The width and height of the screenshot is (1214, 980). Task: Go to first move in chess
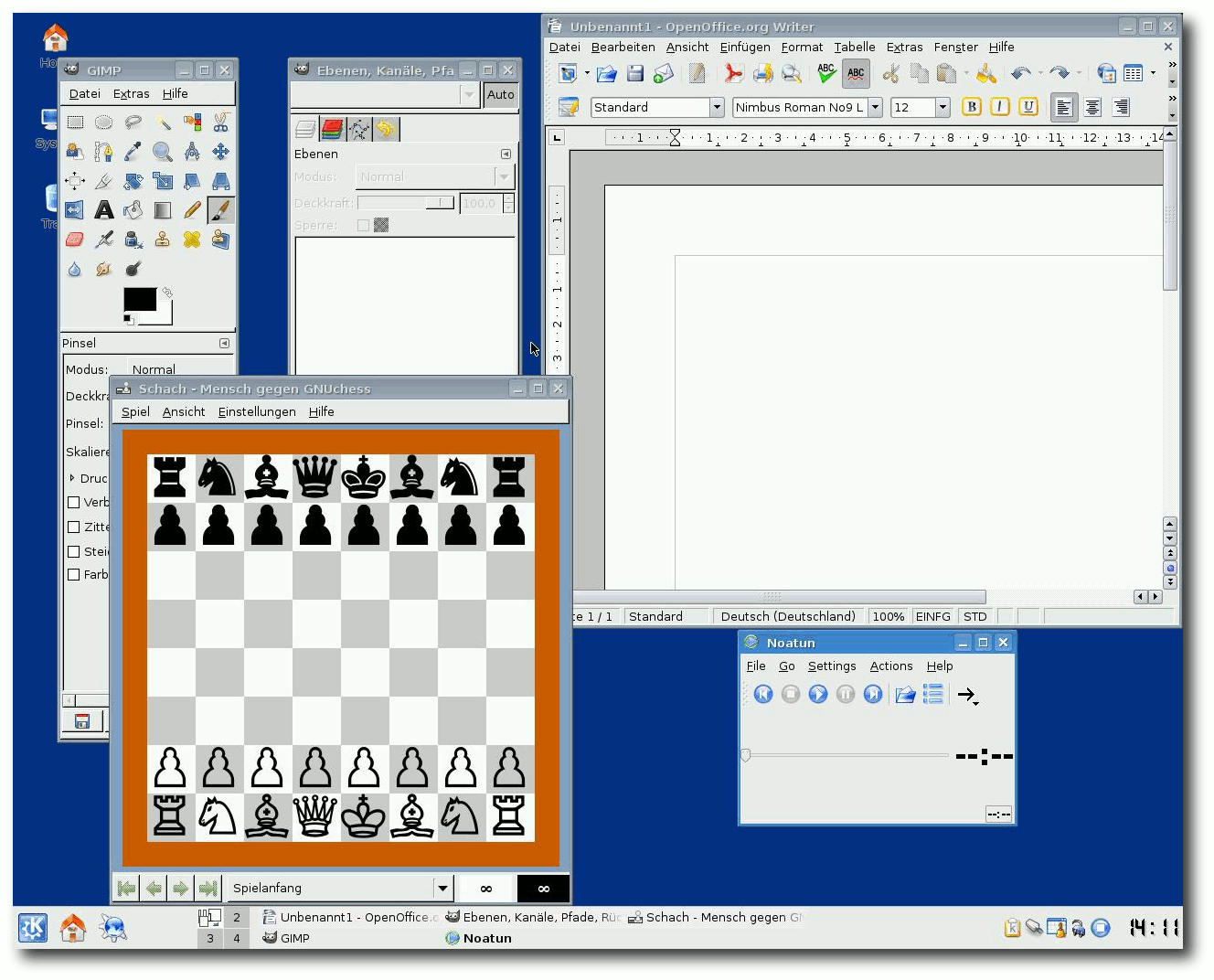127,888
